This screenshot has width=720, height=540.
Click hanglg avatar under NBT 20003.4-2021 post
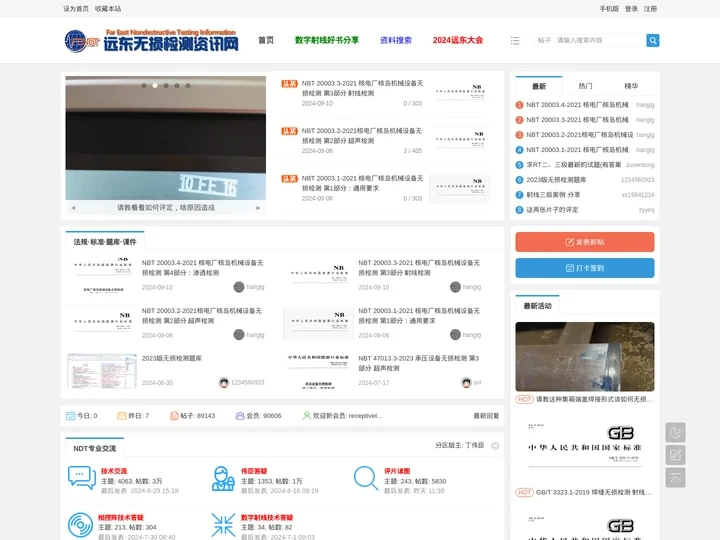[239, 287]
